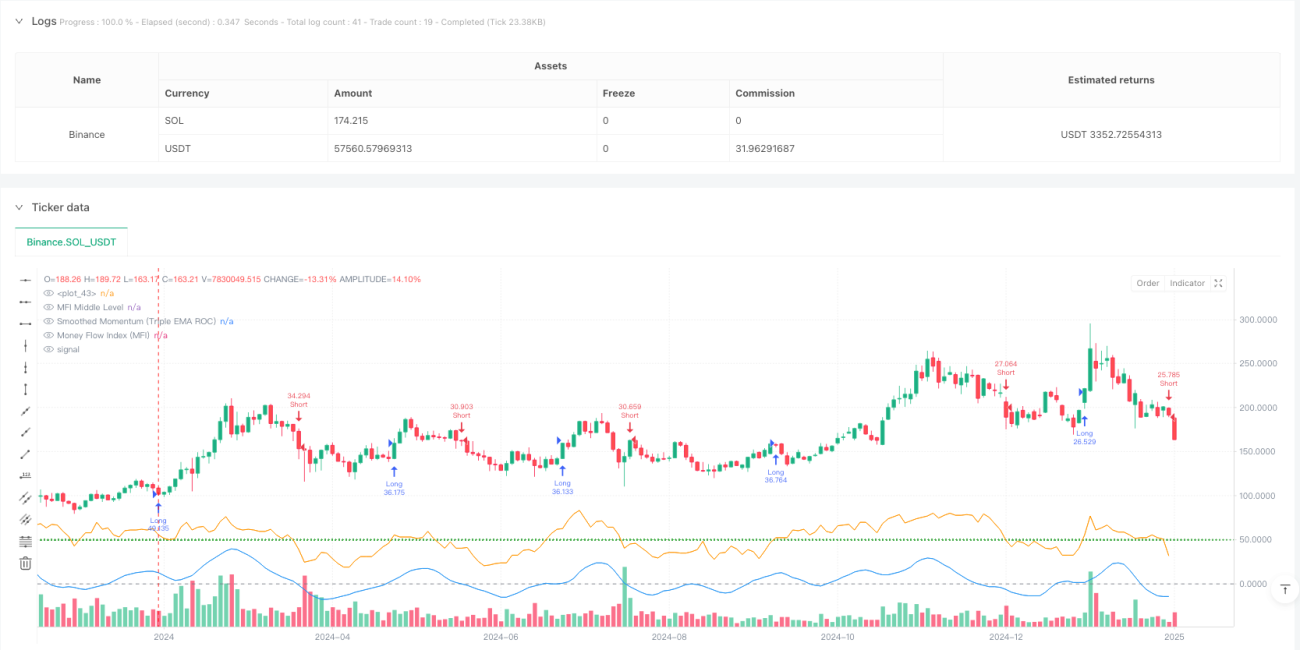Choose the diagonal trend line tool
Viewport: 1300px width, 650px height.
tap(25, 411)
